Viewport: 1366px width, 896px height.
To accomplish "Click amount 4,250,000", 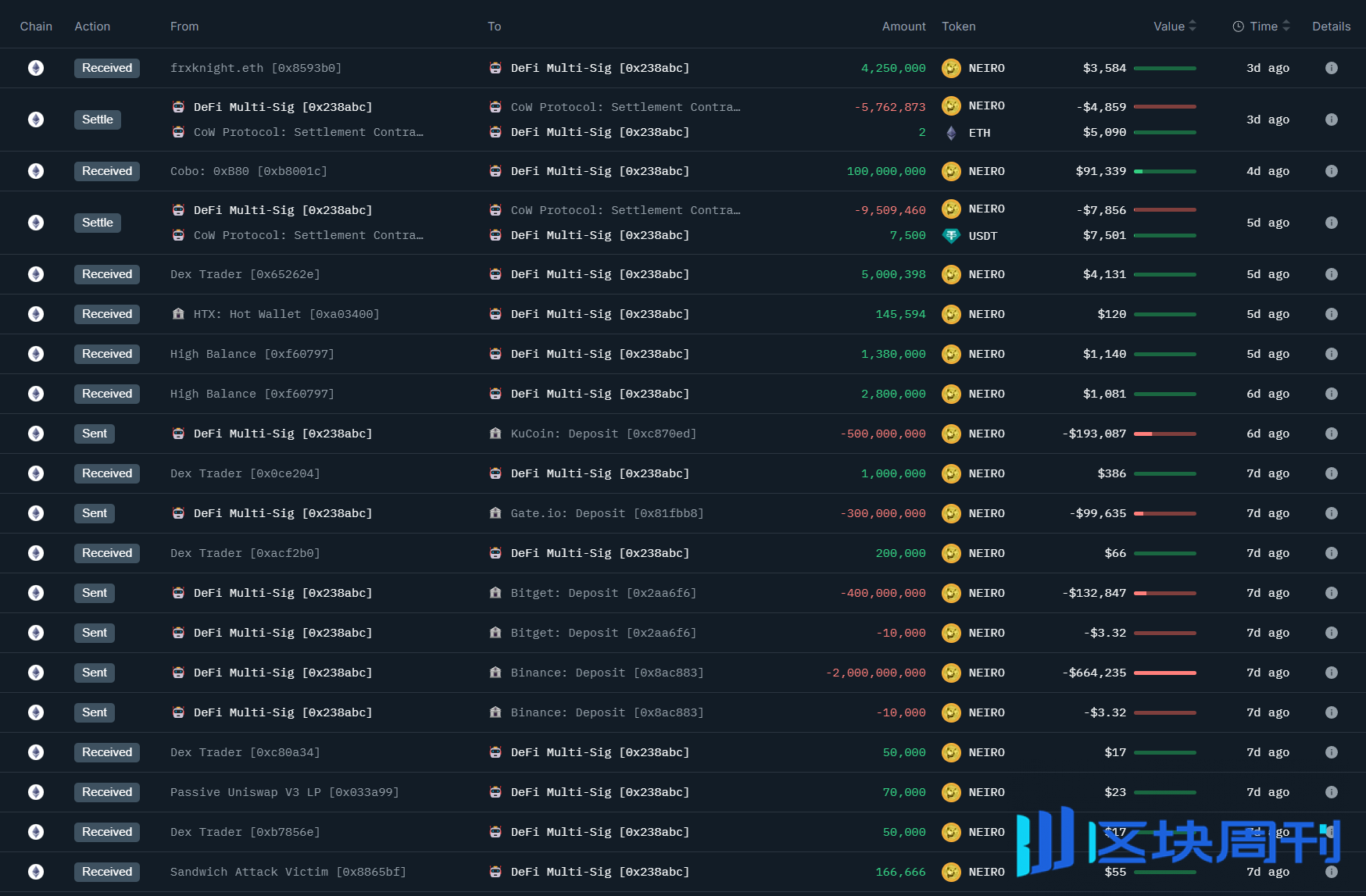I will (893, 68).
